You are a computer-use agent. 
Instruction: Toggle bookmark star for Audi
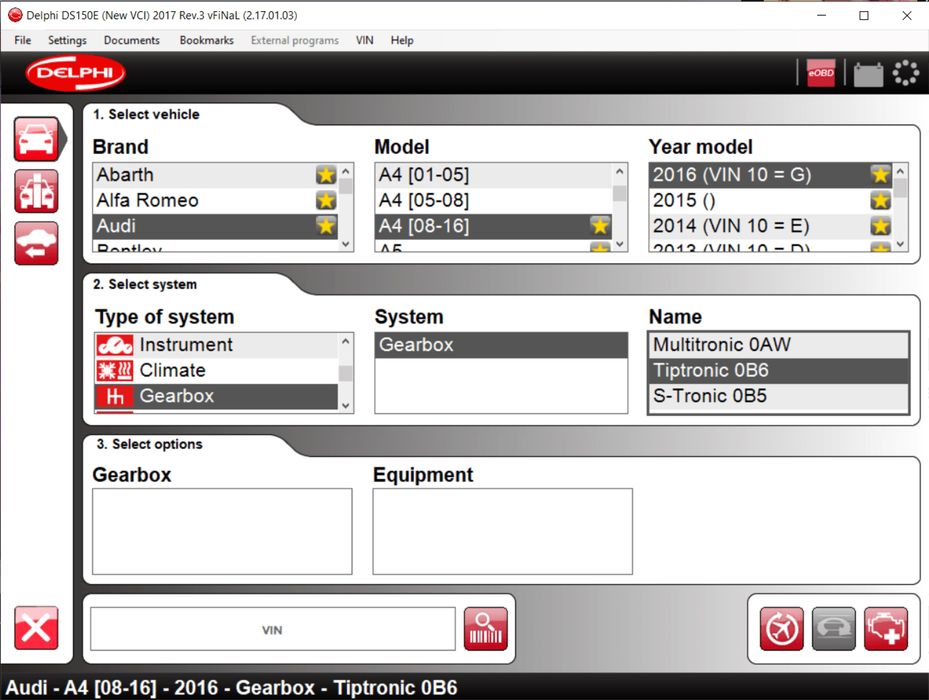point(326,226)
